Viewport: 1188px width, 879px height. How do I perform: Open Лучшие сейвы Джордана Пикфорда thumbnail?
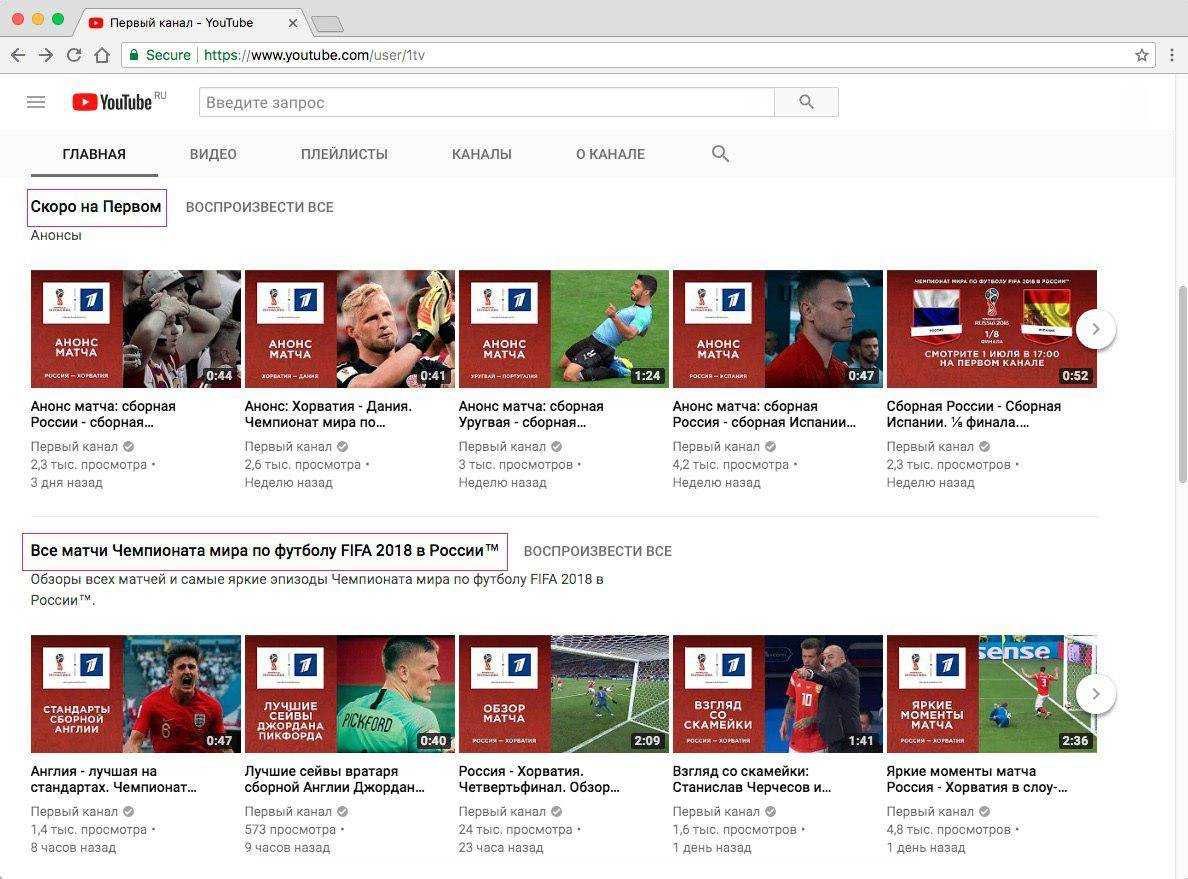[x=349, y=694]
